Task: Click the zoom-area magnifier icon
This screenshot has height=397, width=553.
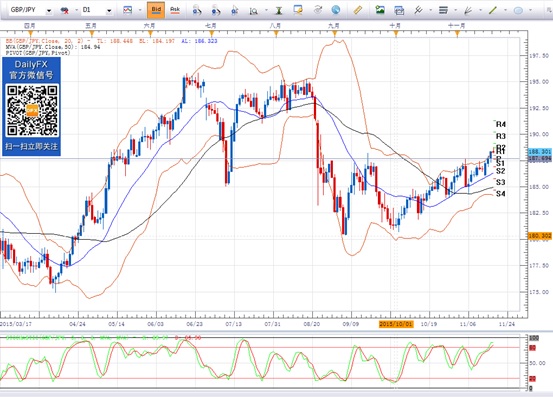Action: pyautogui.click(x=254, y=11)
